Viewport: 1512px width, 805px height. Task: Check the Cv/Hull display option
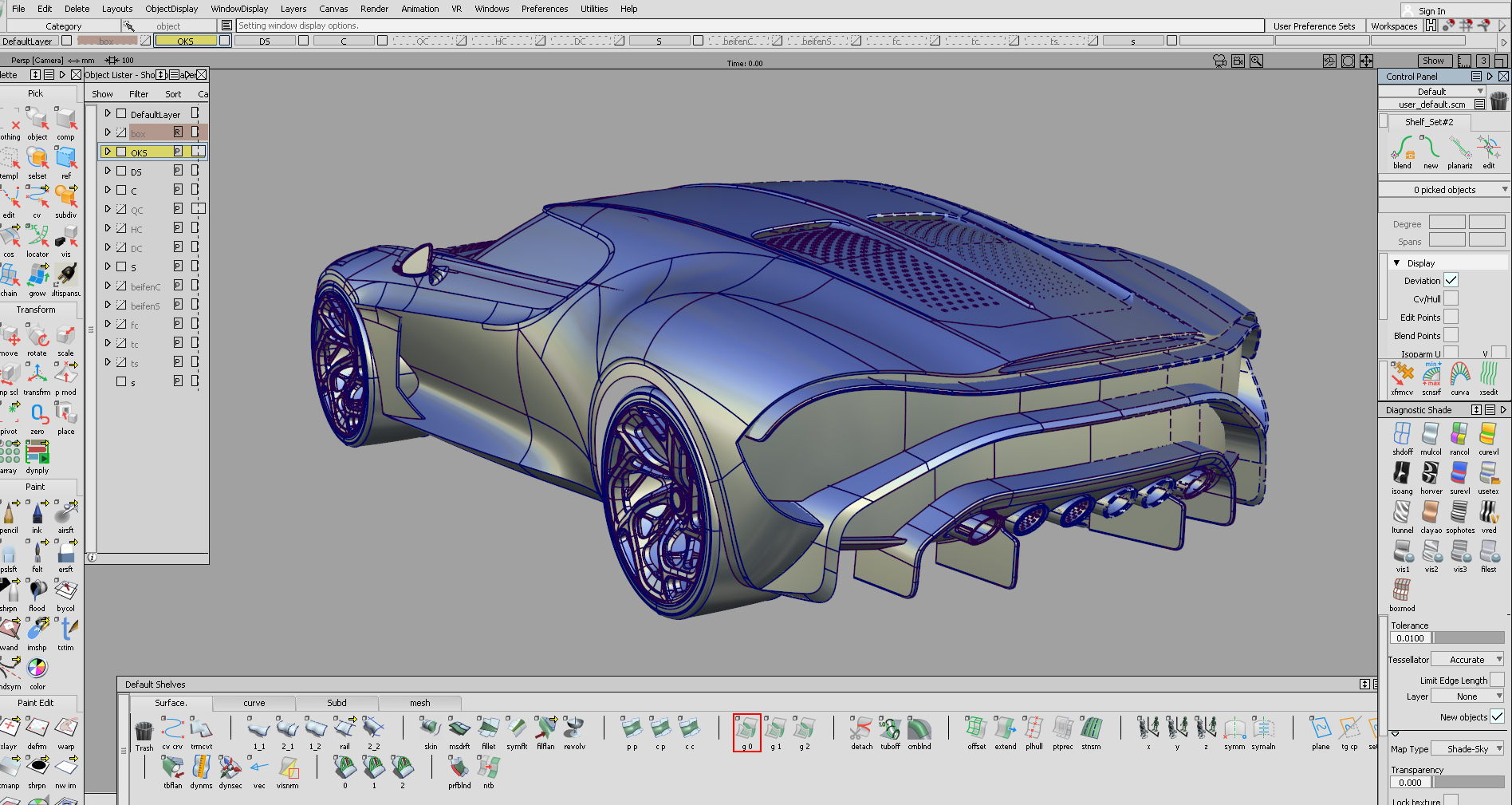[1450, 298]
